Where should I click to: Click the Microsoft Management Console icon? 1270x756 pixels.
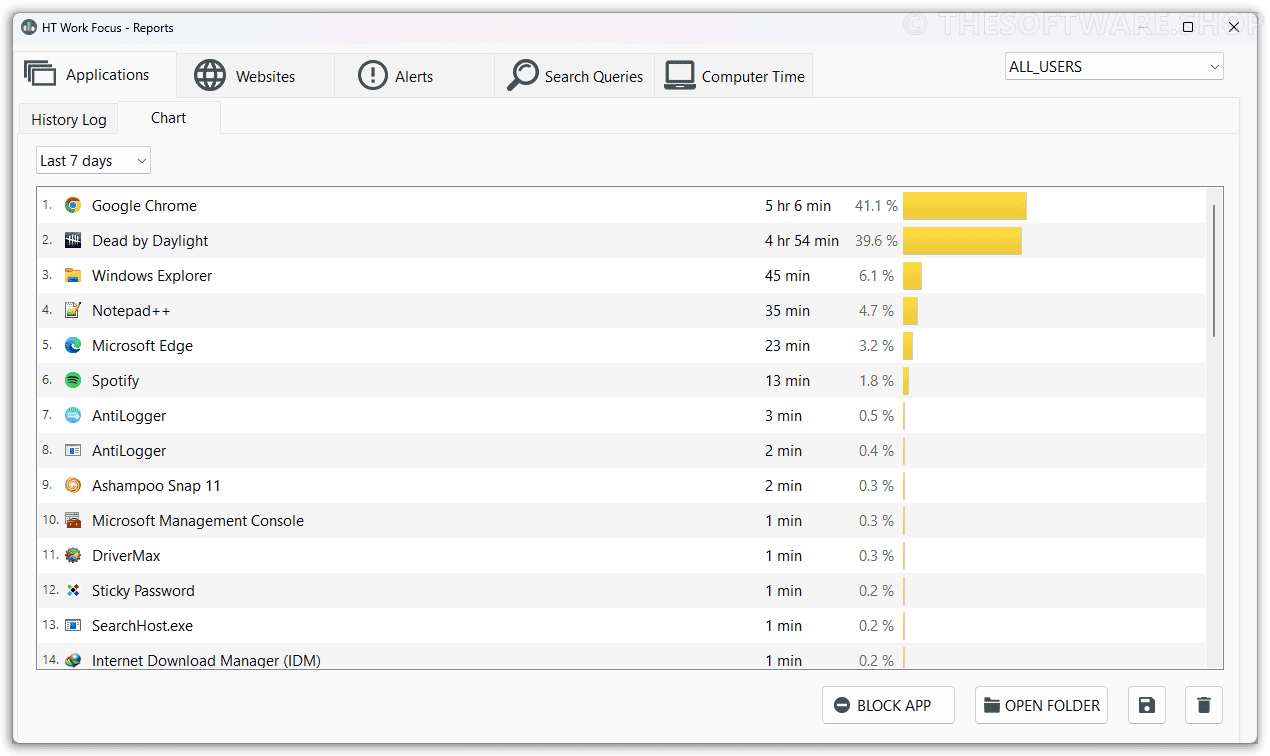(73, 521)
